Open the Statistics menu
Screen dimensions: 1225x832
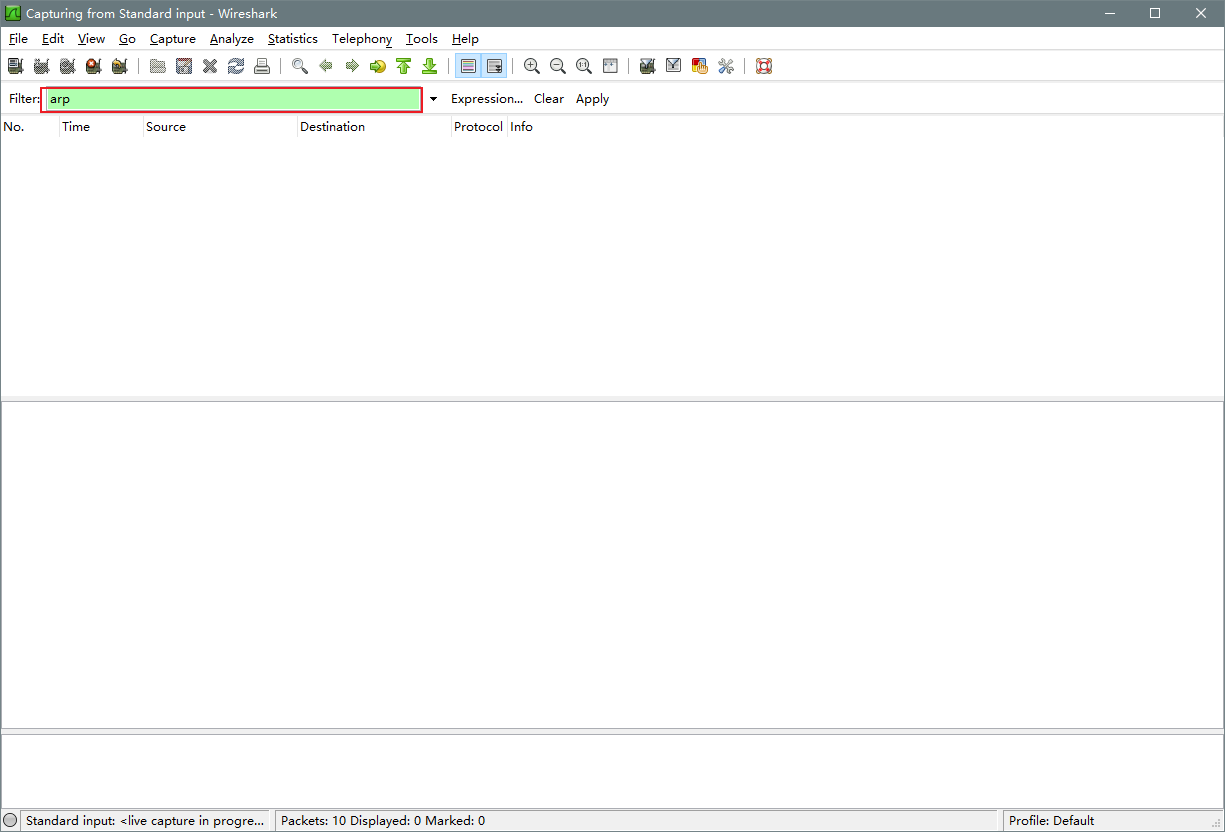(292, 39)
